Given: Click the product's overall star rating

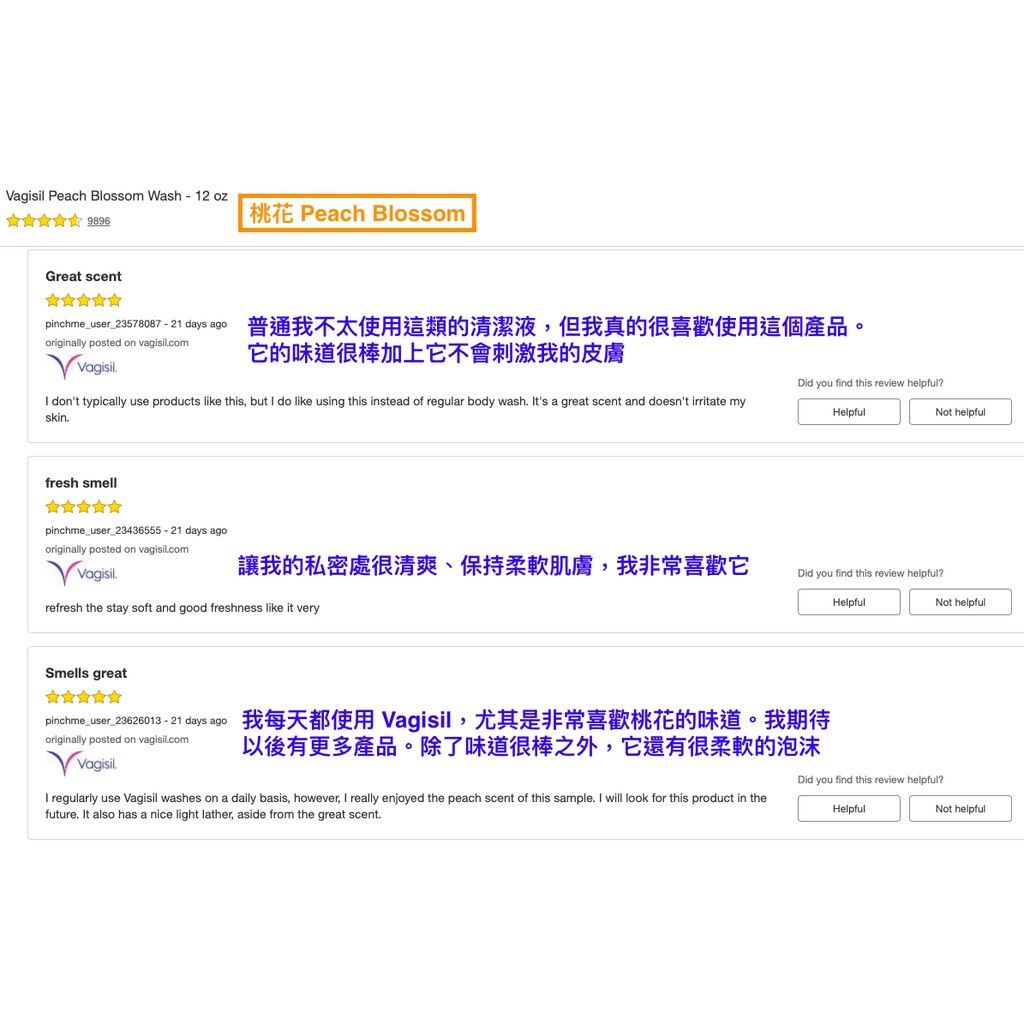Looking at the screenshot, I should click(x=44, y=221).
